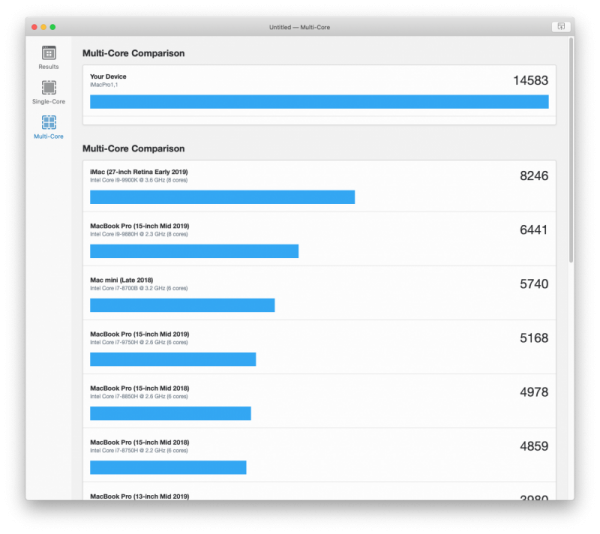Click the 'Your Device' label
Screen dimensions: 600x534
108,77
